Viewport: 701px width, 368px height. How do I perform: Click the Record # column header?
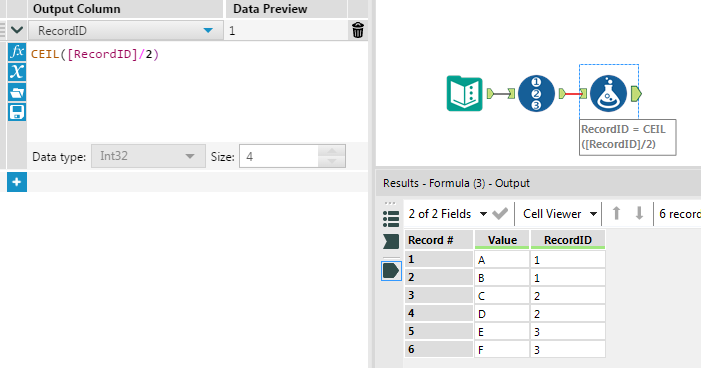[439, 240]
